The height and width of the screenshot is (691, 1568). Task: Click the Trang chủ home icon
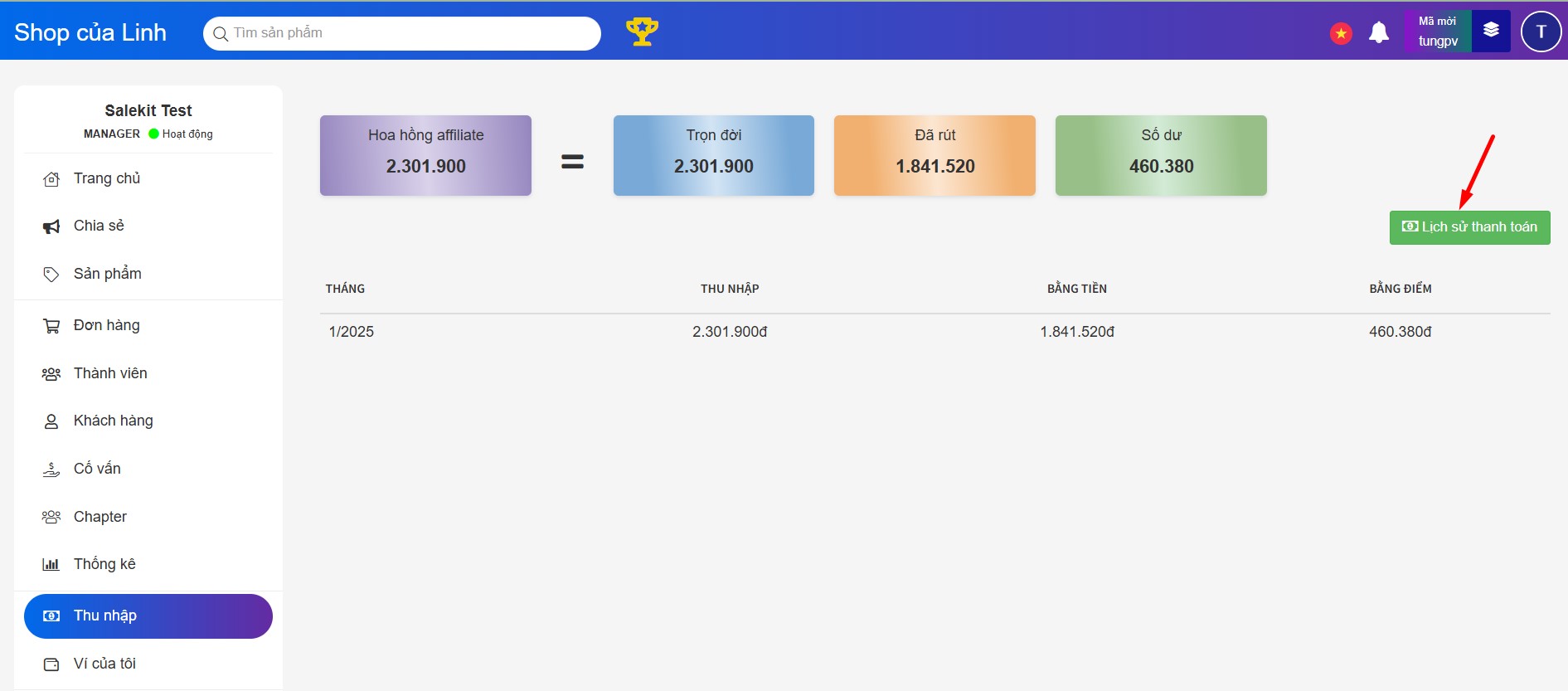pyautogui.click(x=51, y=179)
